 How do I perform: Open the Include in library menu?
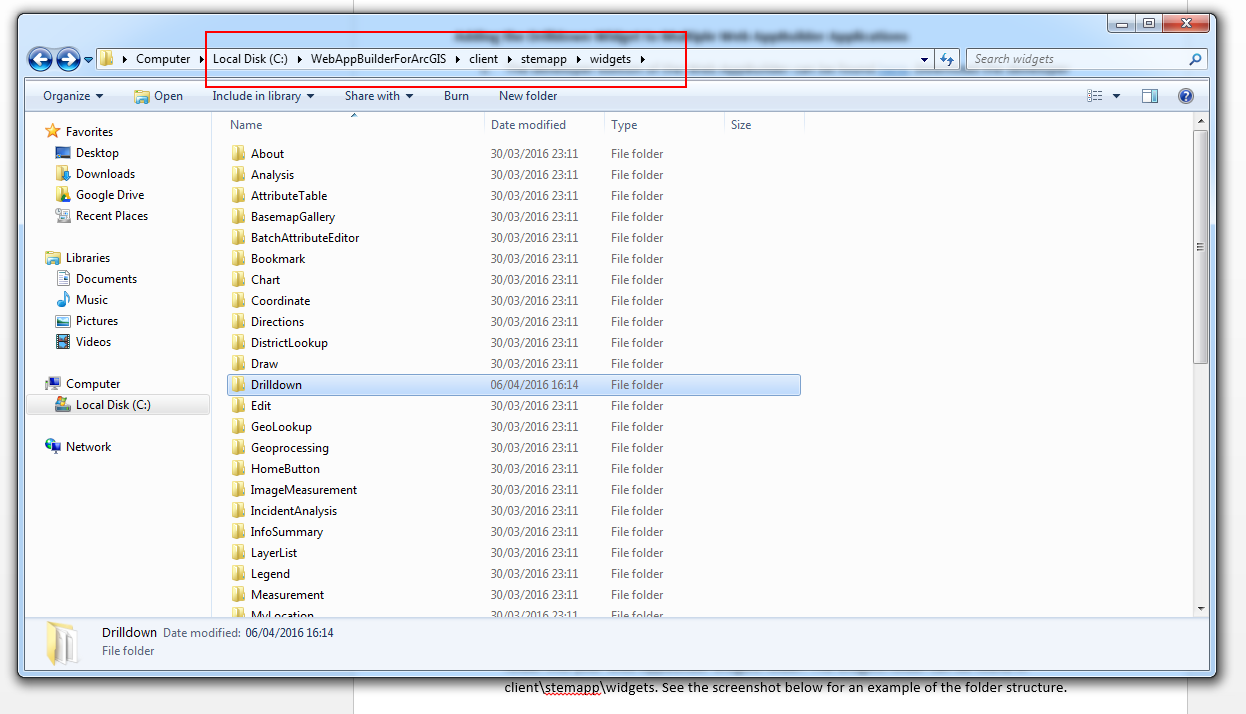(x=263, y=96)
